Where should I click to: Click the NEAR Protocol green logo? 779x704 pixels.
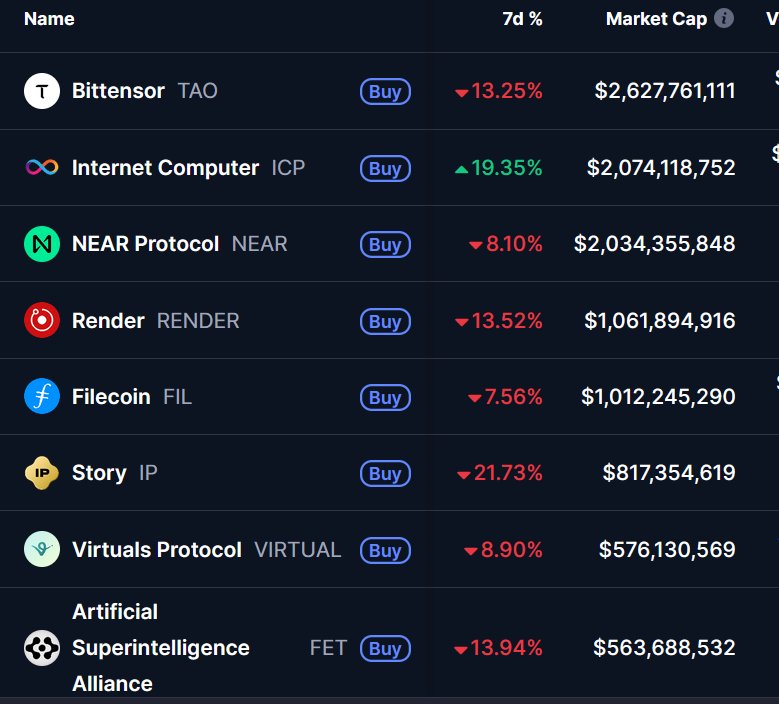click(x=41, y=244)
